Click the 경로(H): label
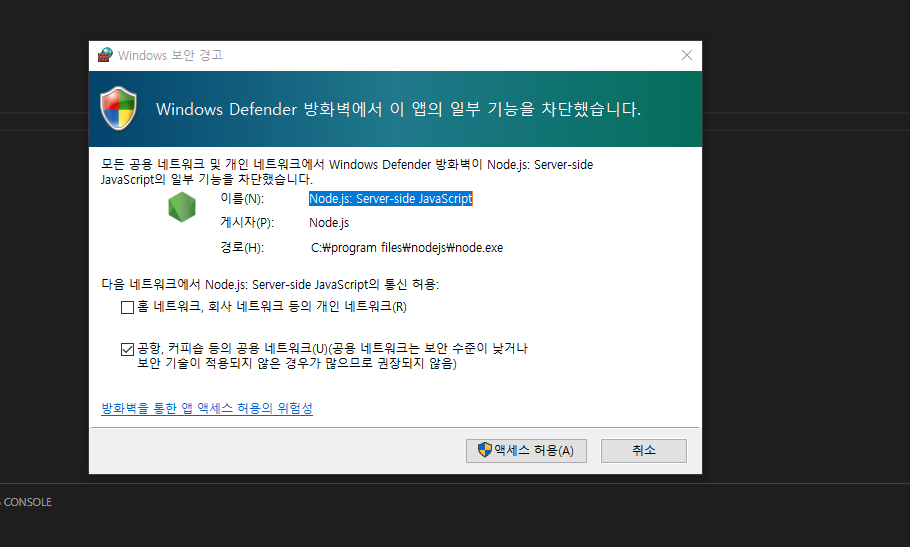The width and height of the screenshot is (910, 547). (242, 248)
